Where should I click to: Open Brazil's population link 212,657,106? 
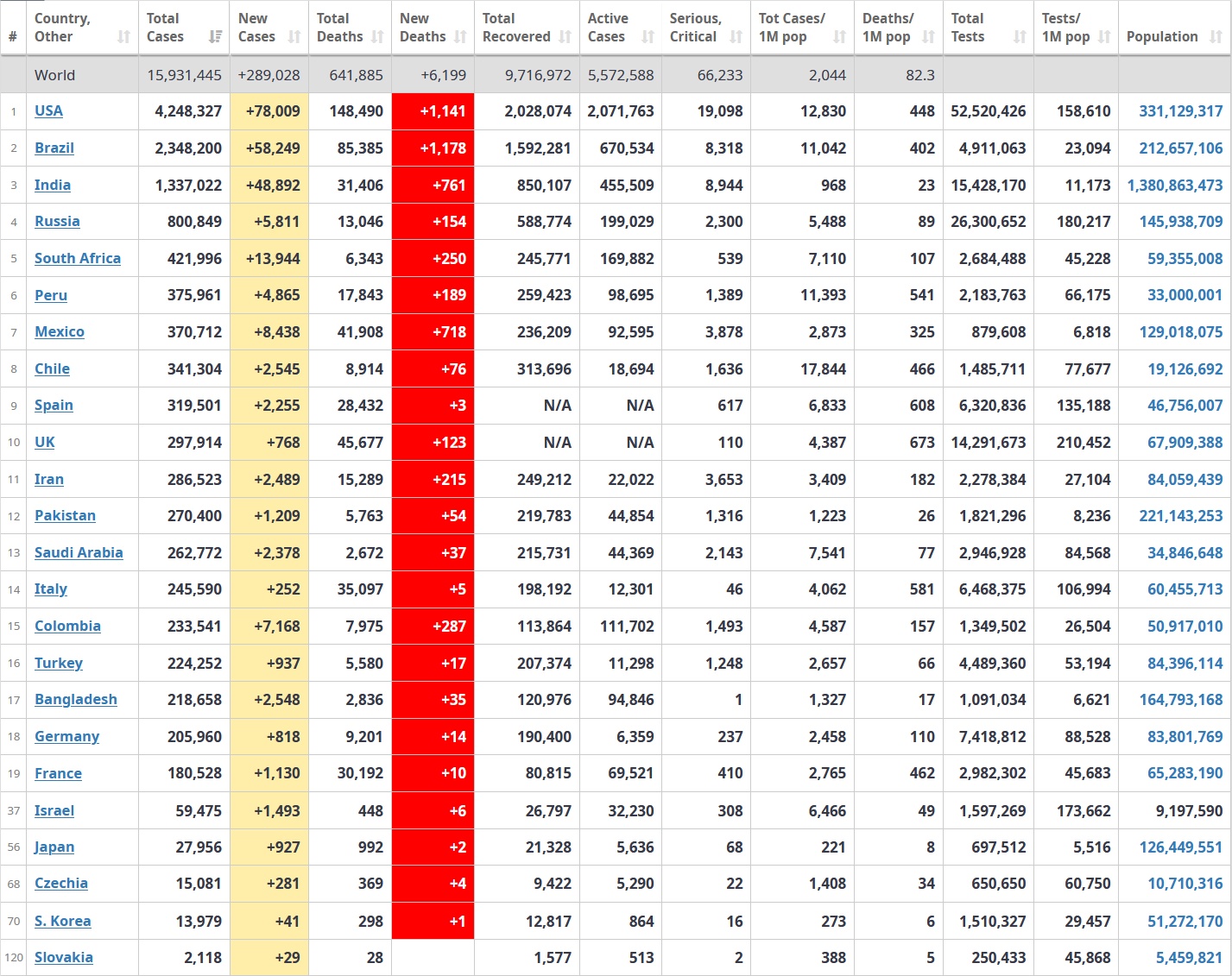tap(1180, 148)
